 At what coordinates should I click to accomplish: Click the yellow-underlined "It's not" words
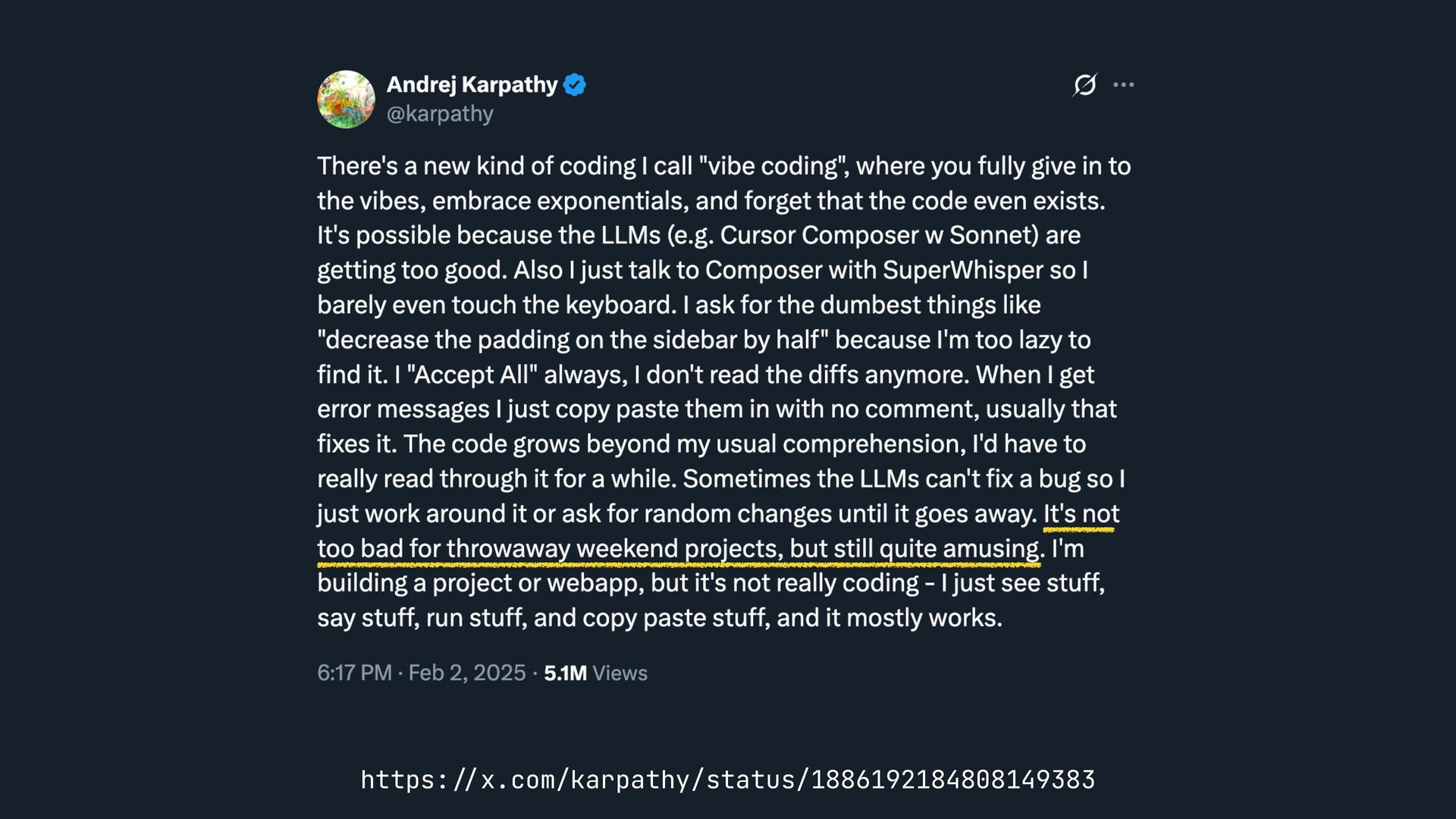1081,514
